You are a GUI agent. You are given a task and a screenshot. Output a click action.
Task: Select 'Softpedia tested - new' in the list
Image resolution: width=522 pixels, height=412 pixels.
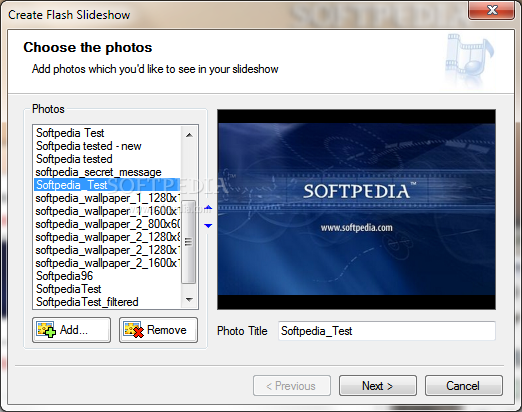click(107, 146)
